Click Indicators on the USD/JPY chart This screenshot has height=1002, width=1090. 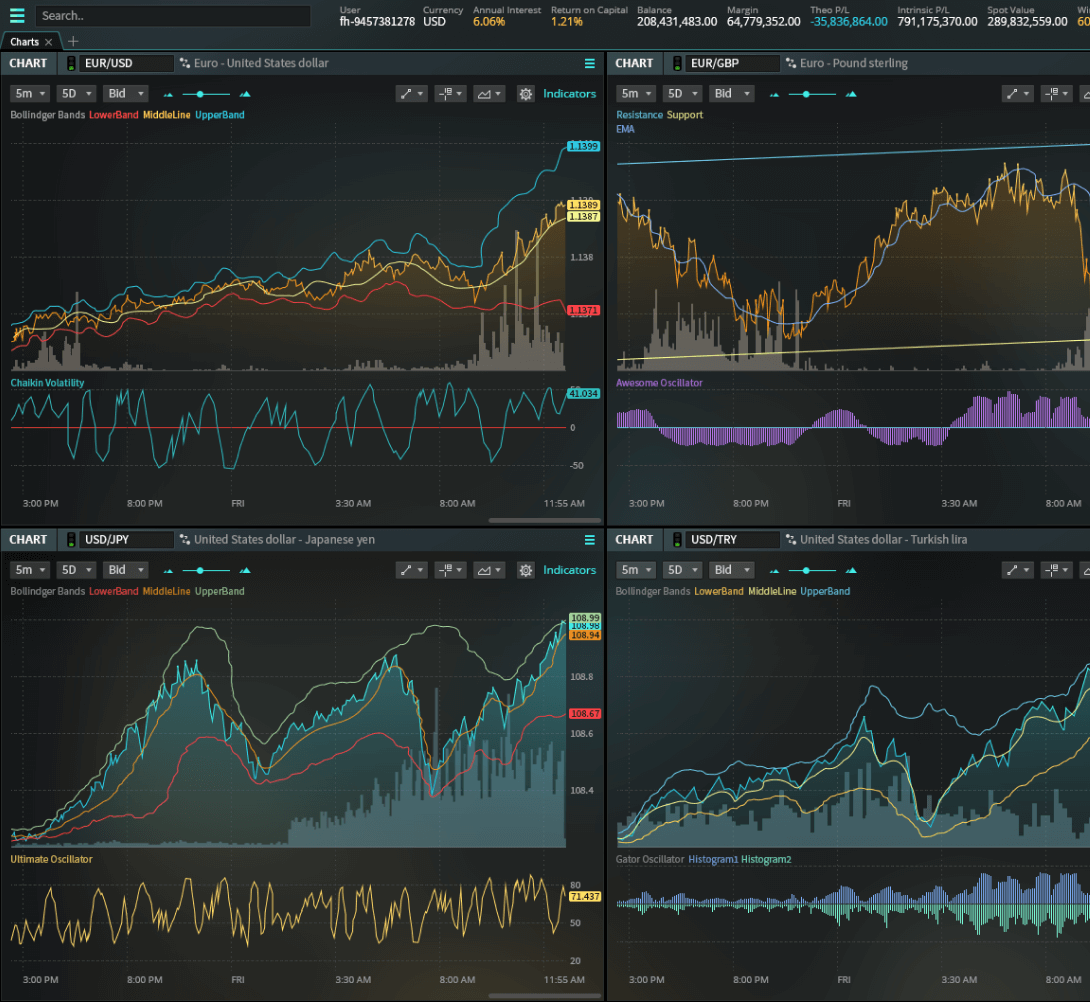point(569,569)
